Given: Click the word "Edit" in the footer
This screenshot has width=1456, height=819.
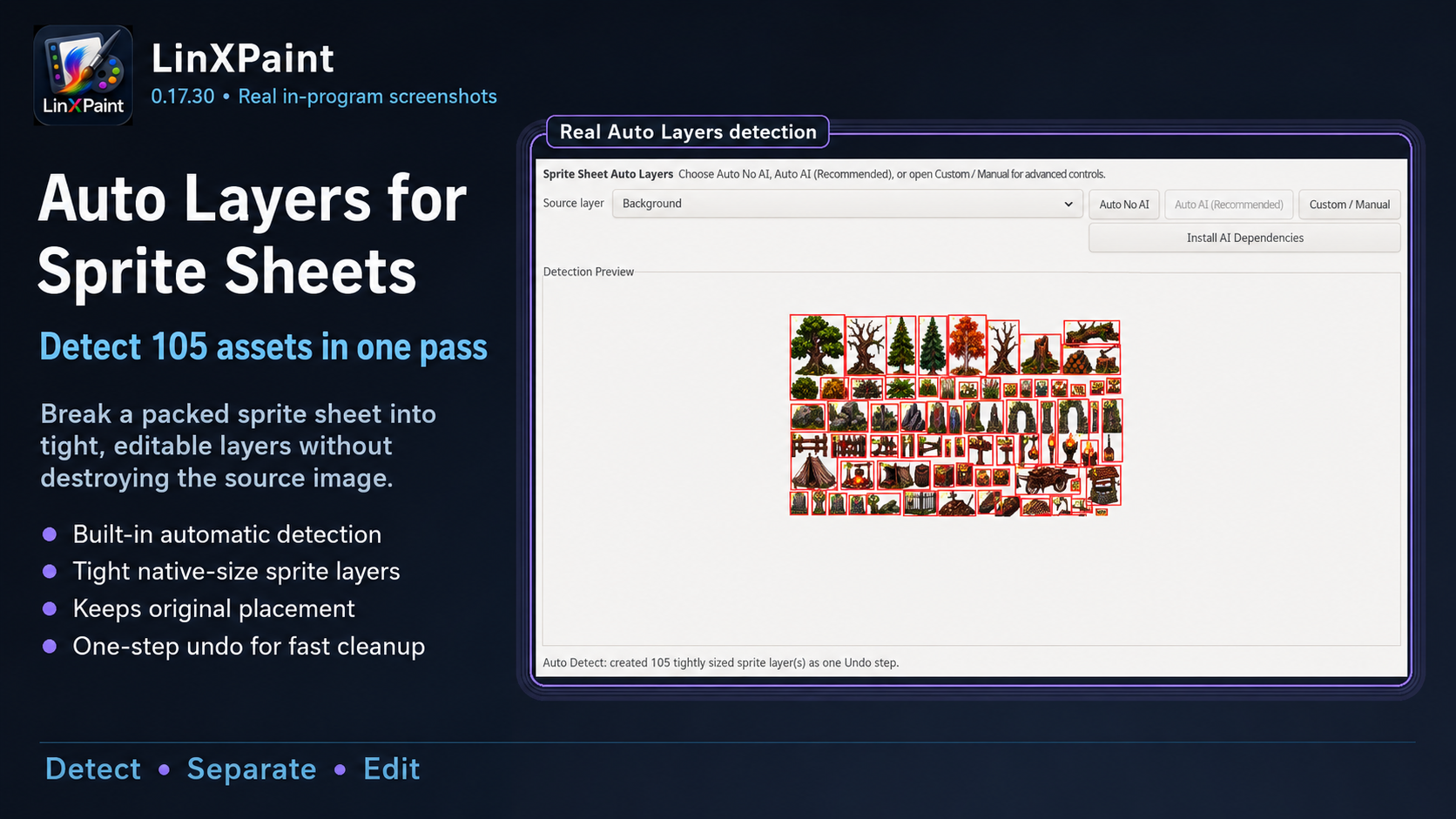Looking at the screenshot, I should [392, 769].
